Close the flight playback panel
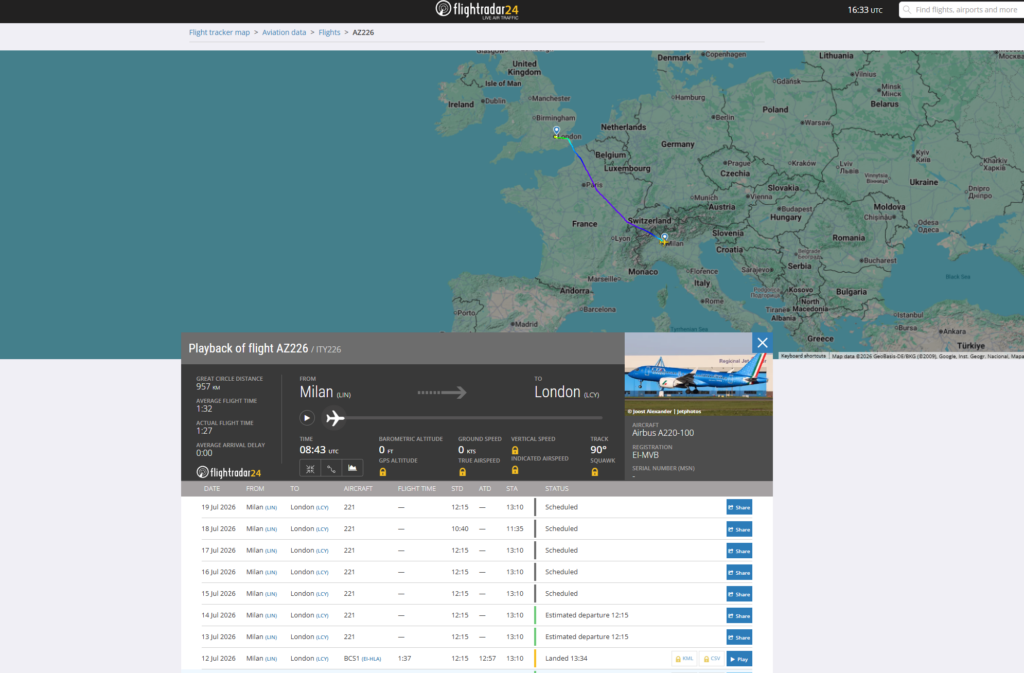 (x=762, y=343)
